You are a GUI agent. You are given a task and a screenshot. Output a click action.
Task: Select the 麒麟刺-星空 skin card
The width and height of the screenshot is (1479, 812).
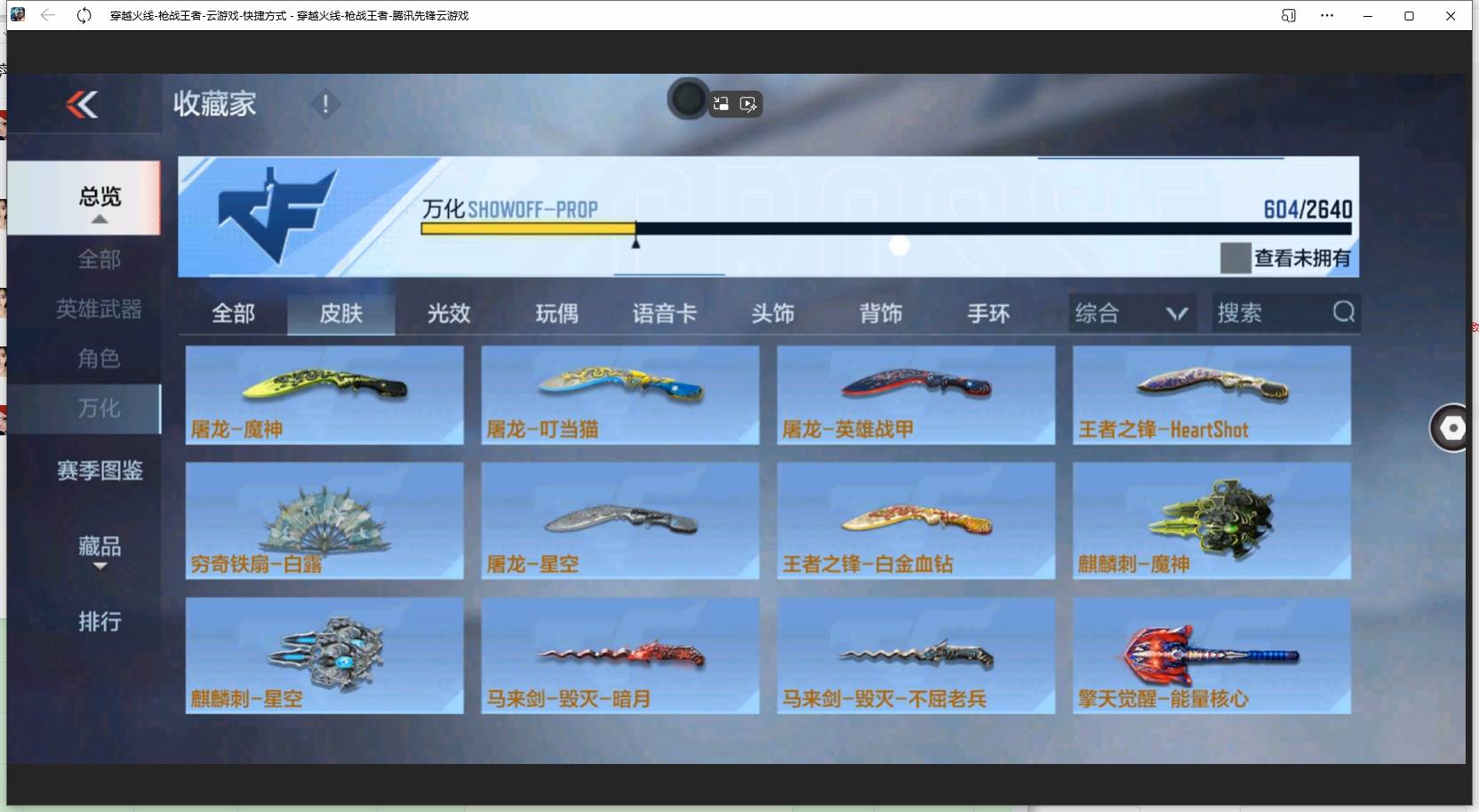coord(324,656)
